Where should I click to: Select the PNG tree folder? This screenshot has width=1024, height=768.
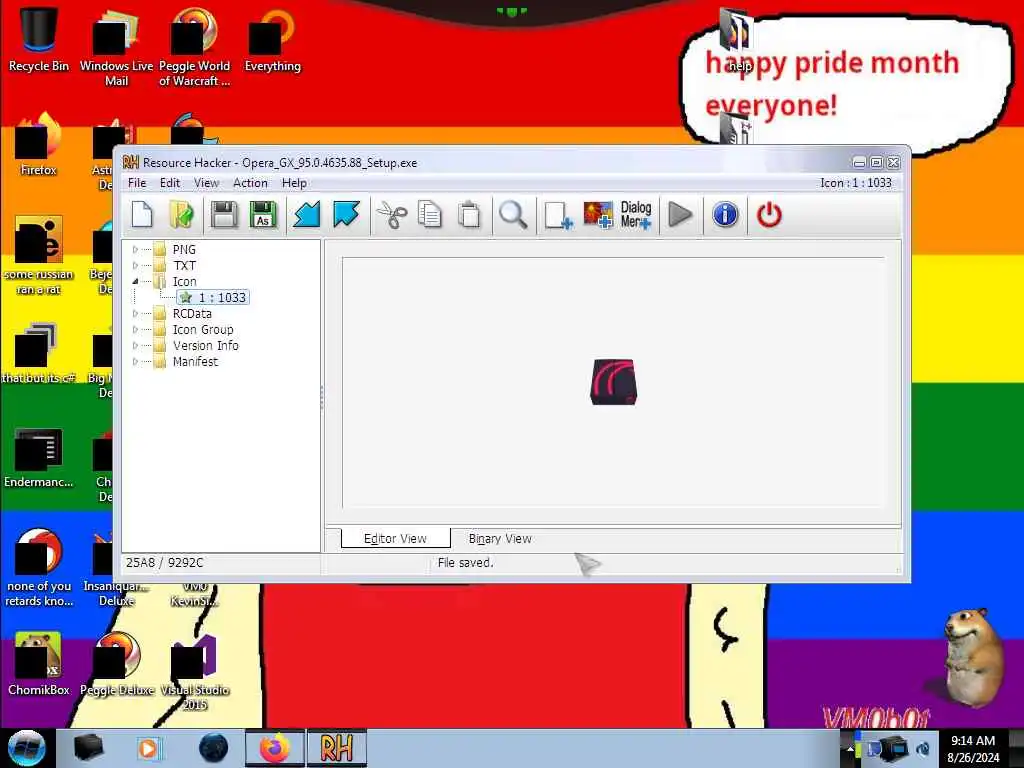[184, 249]
